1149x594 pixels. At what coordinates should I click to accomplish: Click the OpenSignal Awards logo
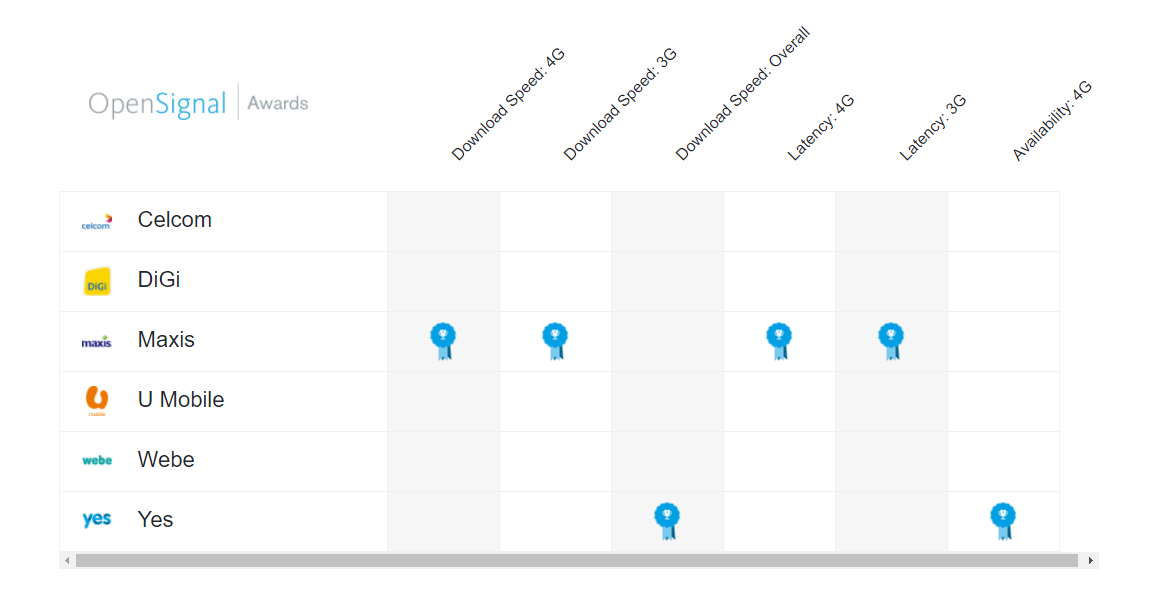198,103
